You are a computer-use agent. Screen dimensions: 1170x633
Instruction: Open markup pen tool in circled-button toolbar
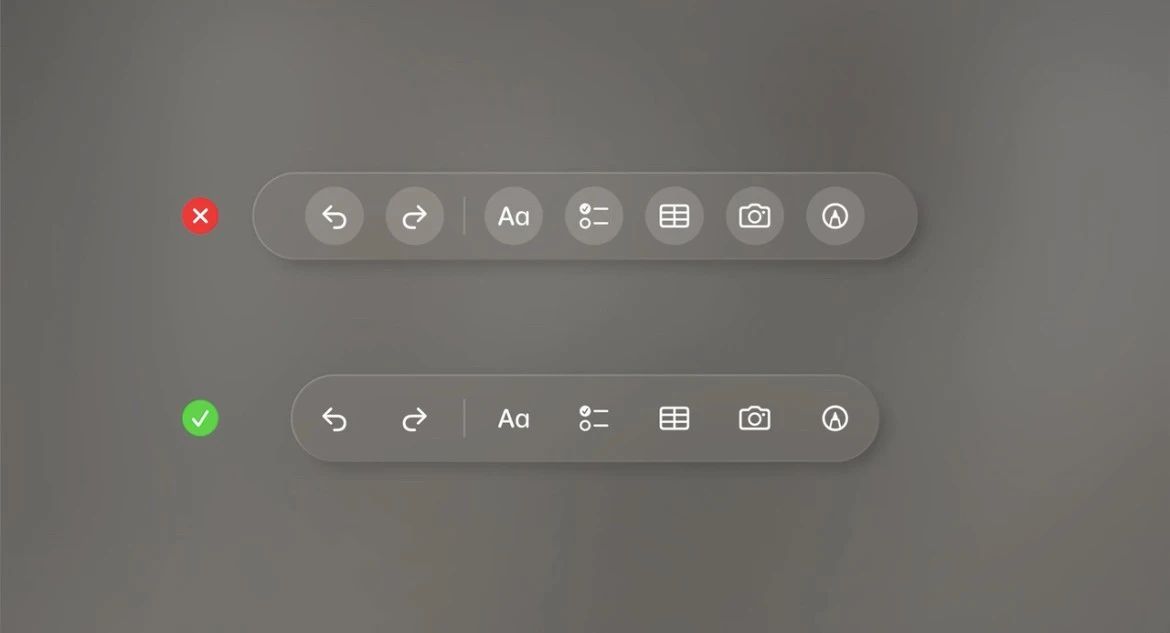tap(835, 216)
